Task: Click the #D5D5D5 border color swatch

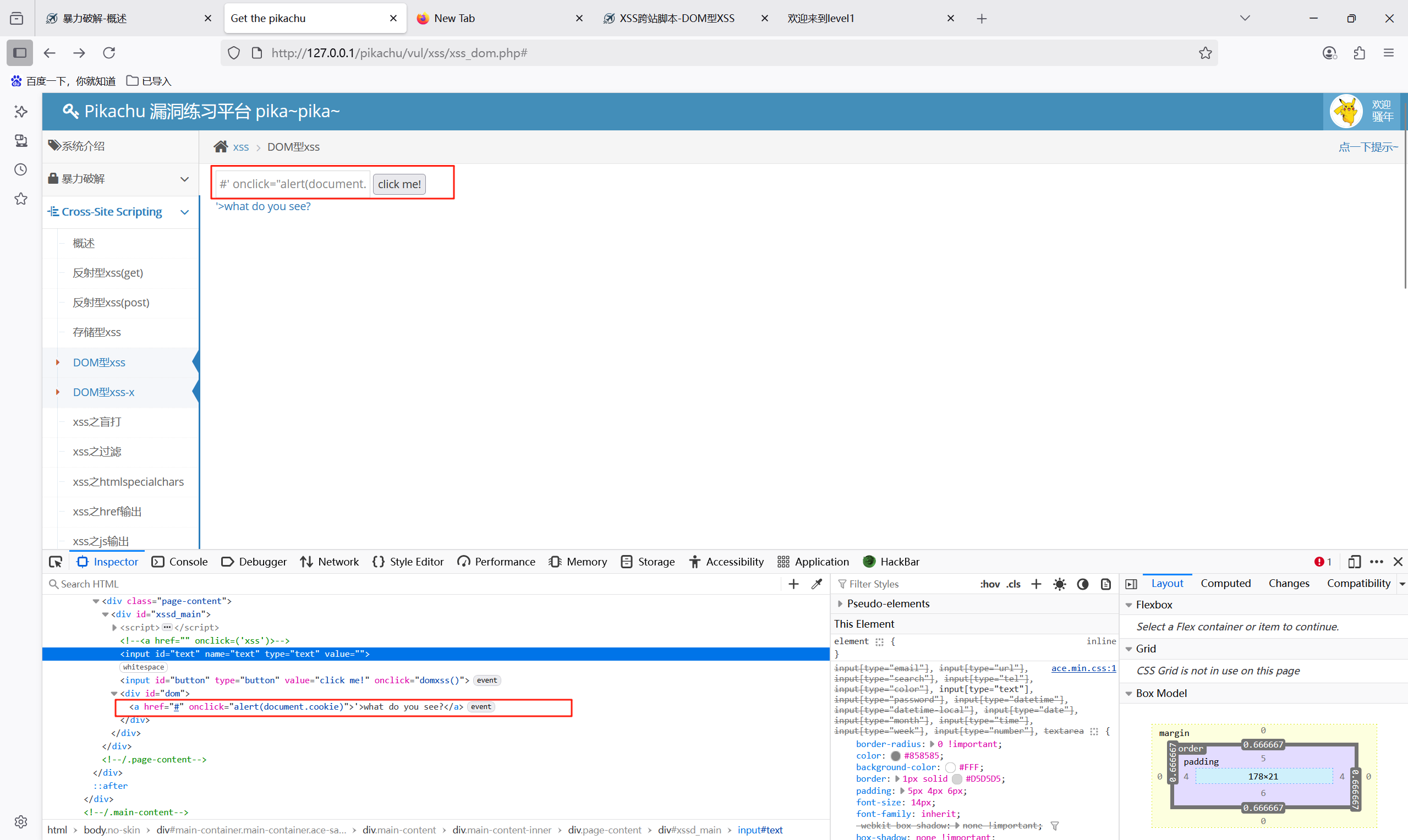Action: [x=957, y=779]
